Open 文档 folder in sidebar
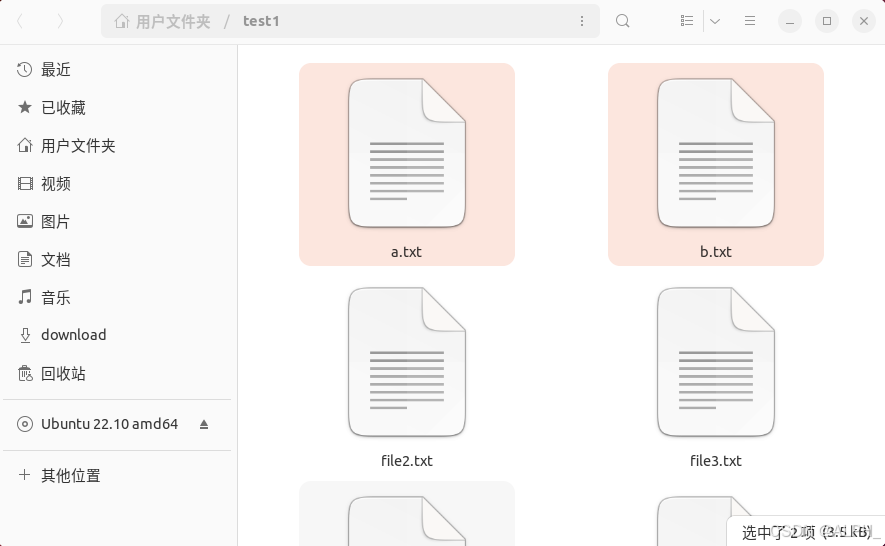 click(x=120, y=259)
